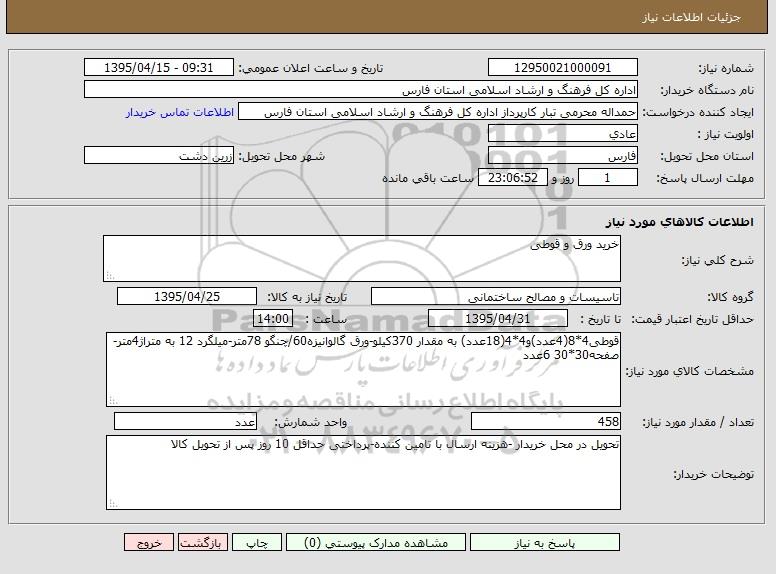Open اطلاعات تماس خریدار link
This screenshot has width=776, height=574.
click(x=179, y=112)
